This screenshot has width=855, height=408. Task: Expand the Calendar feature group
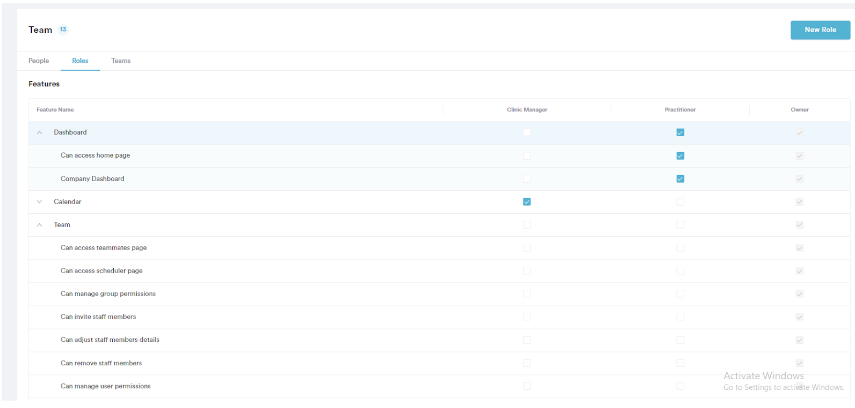pyautogui.click(x=40, y=202)
